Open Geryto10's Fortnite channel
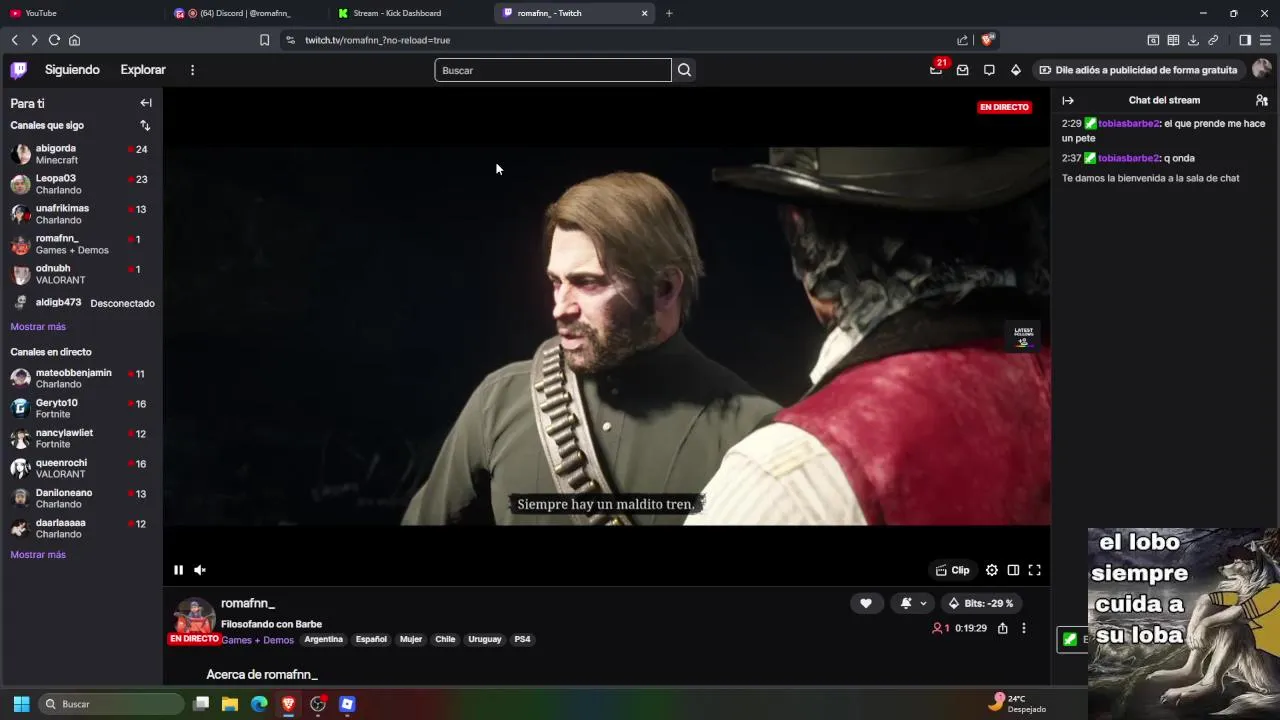Image resolution: width=1280 pixels, height=720 pixels. point(81,408)
